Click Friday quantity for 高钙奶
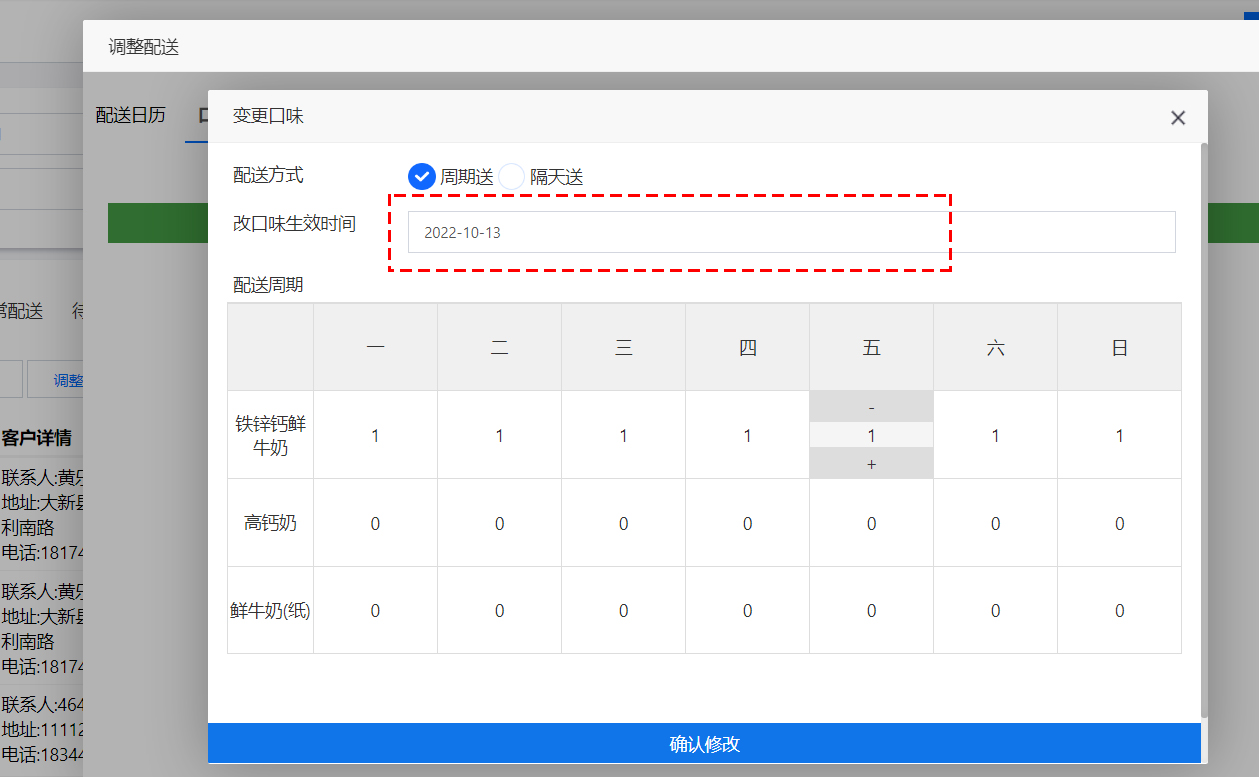 pos(871,523)
